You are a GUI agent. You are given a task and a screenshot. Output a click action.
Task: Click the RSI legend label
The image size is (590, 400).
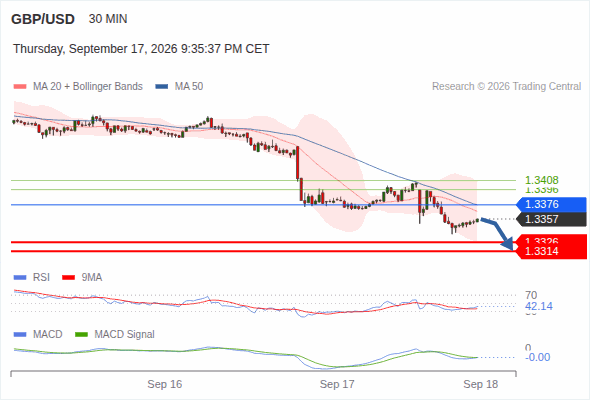(x=41, y=278)
